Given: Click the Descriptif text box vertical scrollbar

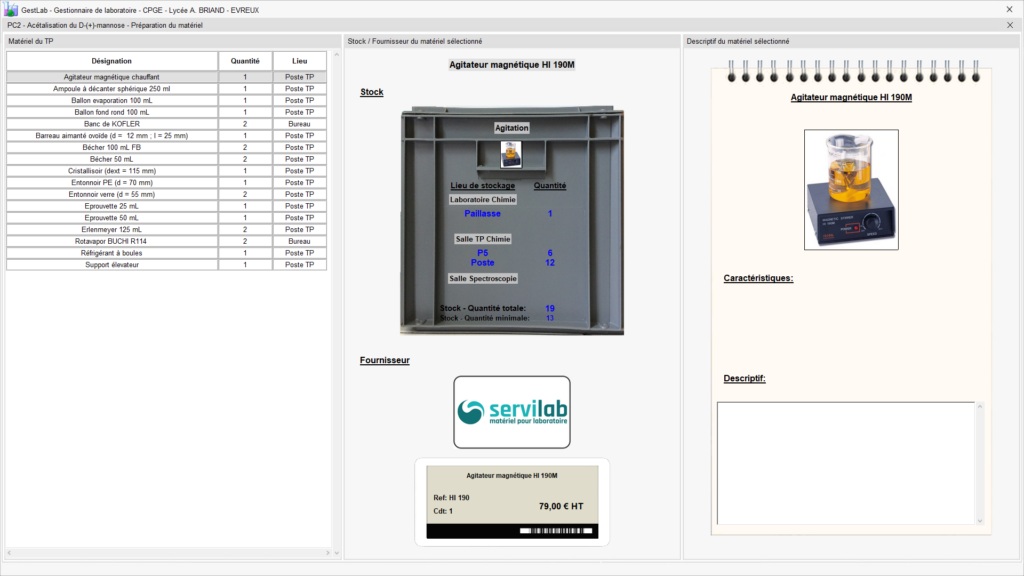Looking at the screenshot, I should click(979, 462).
